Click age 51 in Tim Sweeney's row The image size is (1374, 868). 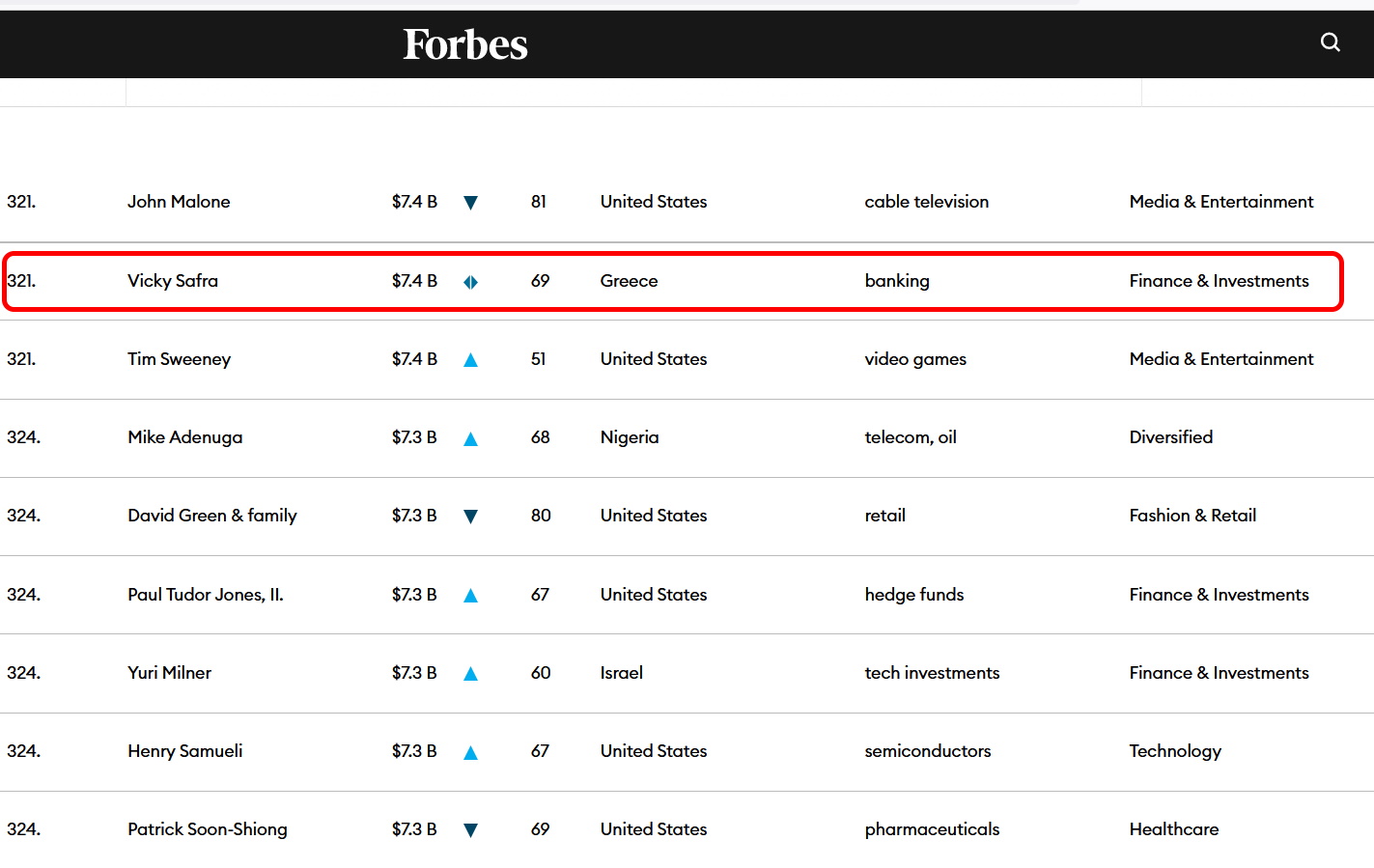pos(539,359)
